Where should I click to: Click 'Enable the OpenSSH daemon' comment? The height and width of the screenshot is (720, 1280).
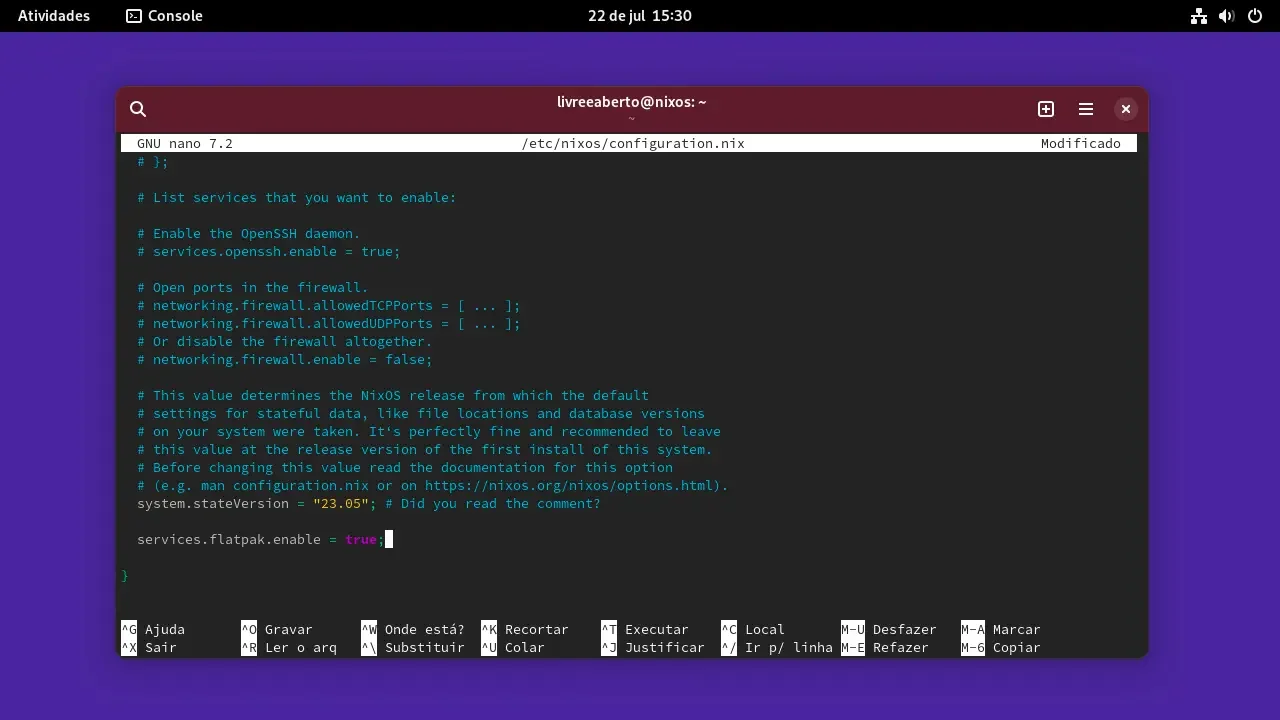pos(249,234)
